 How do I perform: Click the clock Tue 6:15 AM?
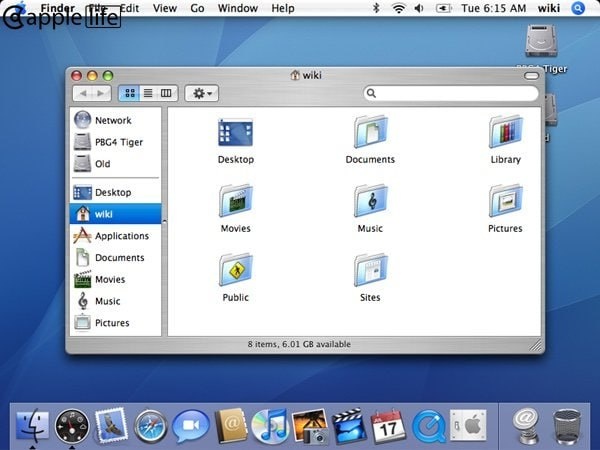coord(493,8)
